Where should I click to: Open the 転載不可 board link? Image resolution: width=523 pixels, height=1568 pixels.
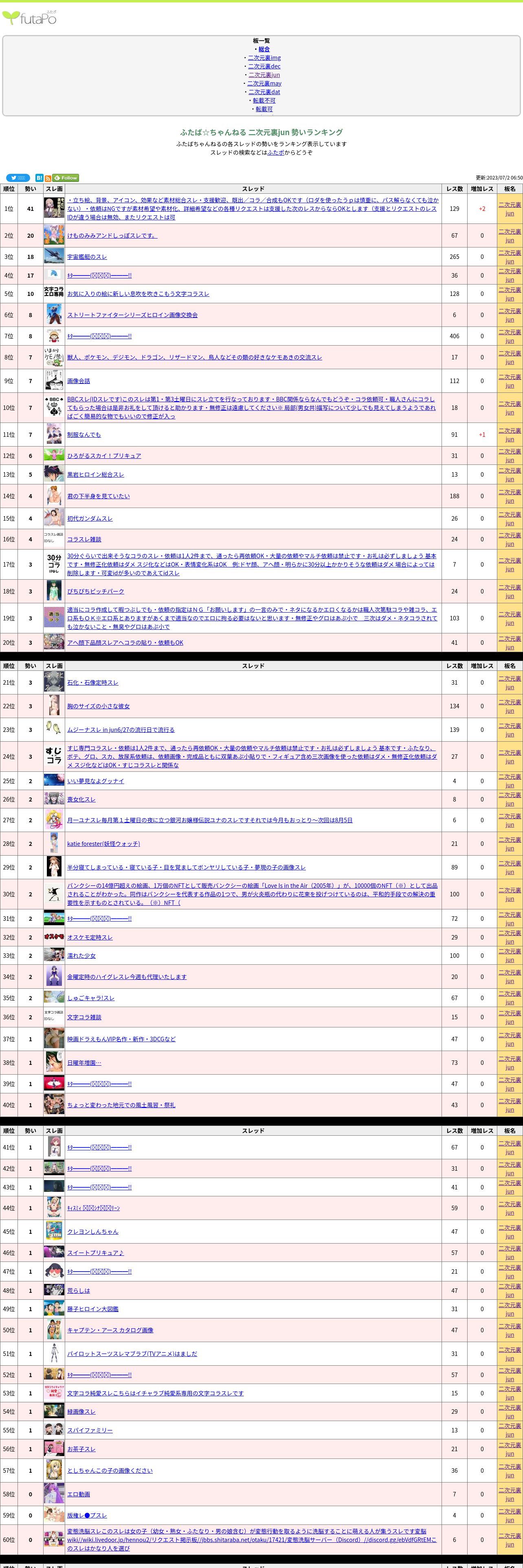coord(264,101)
